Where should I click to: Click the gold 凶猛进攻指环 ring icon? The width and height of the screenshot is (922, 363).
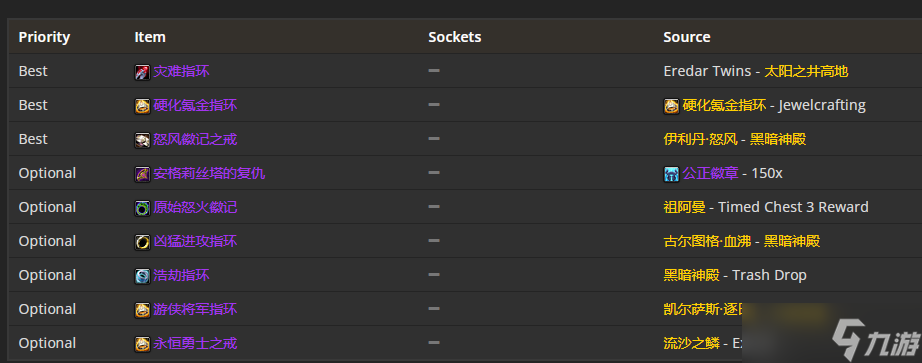pos(142,242)
